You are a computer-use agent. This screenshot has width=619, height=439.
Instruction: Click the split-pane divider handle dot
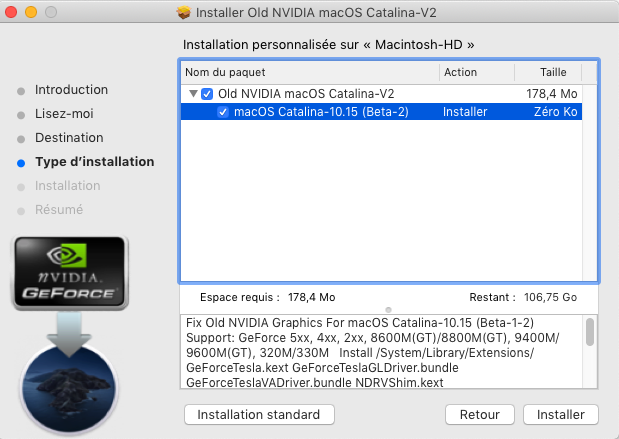click(x=388, y=310)
